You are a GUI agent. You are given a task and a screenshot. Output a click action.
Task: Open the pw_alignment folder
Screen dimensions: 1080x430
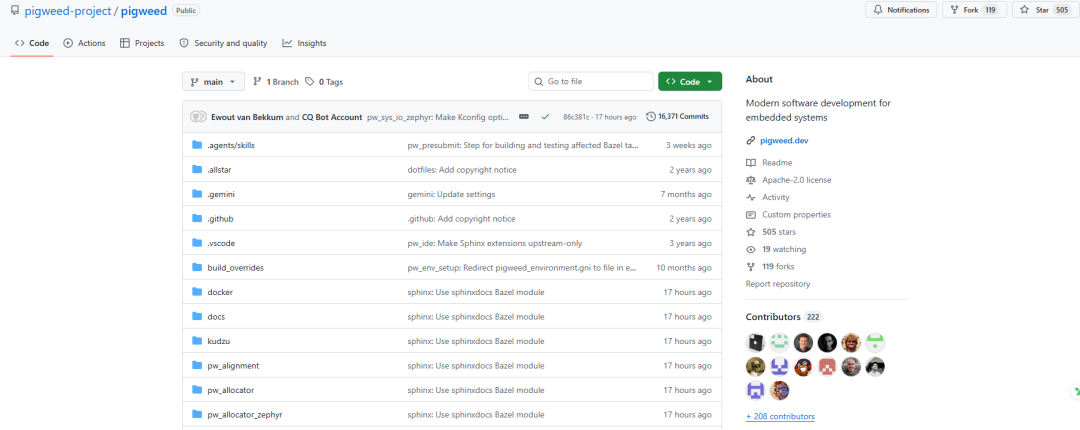(x=233, y=366)
